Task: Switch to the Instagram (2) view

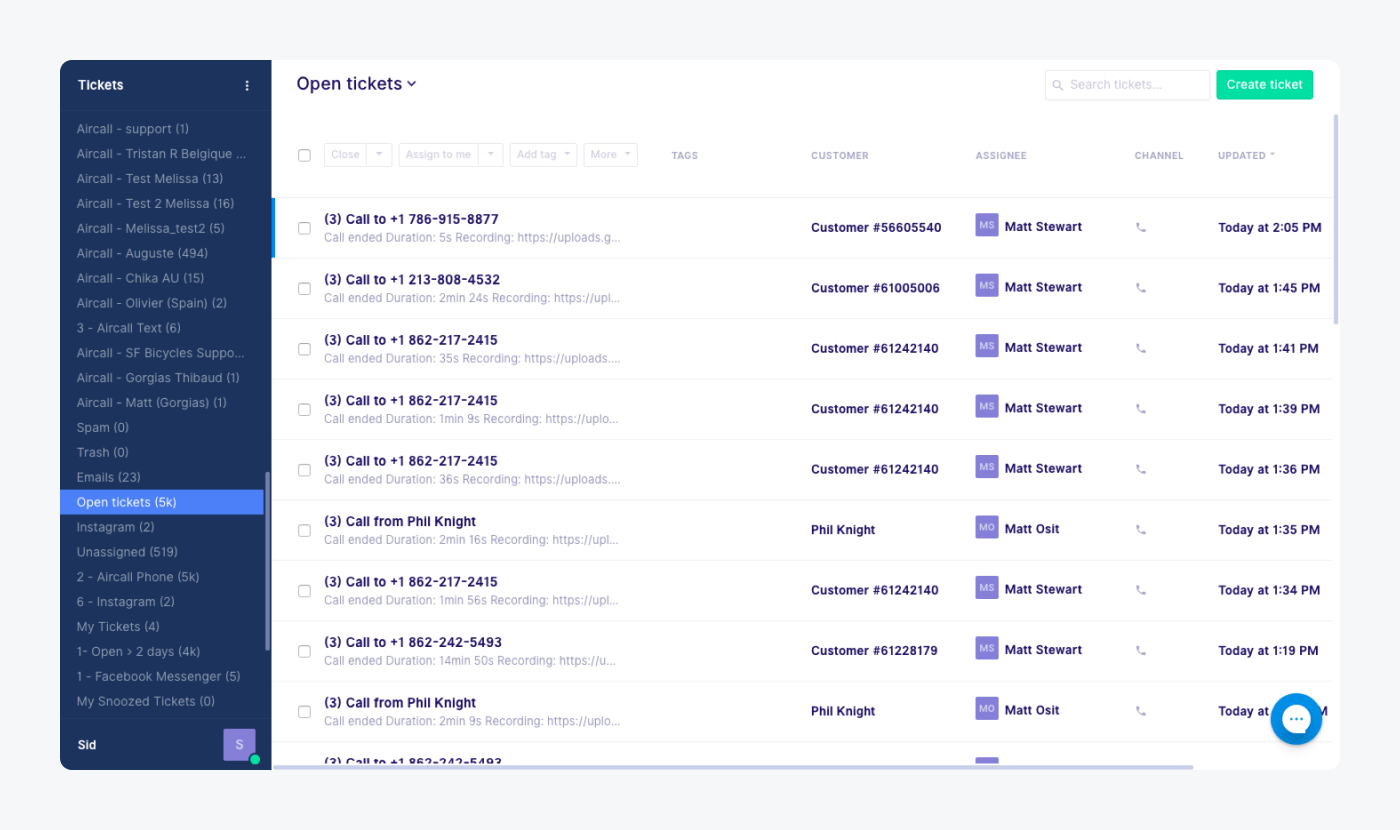Action: pyautogui.click(x=114, y=526)
